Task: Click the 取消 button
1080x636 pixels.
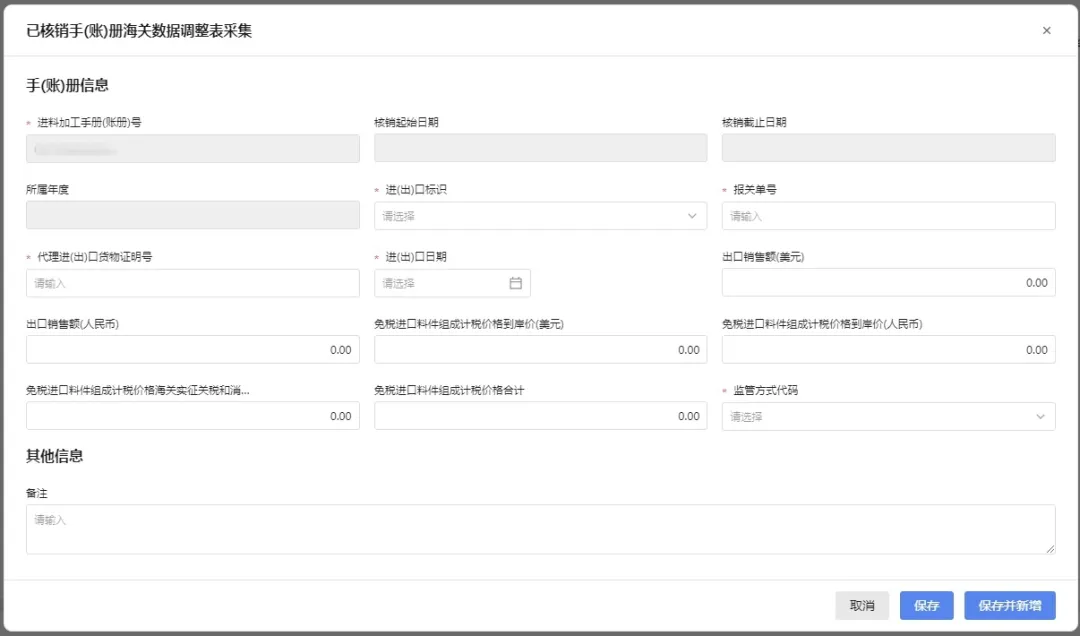Action: (x=862, y=605)
